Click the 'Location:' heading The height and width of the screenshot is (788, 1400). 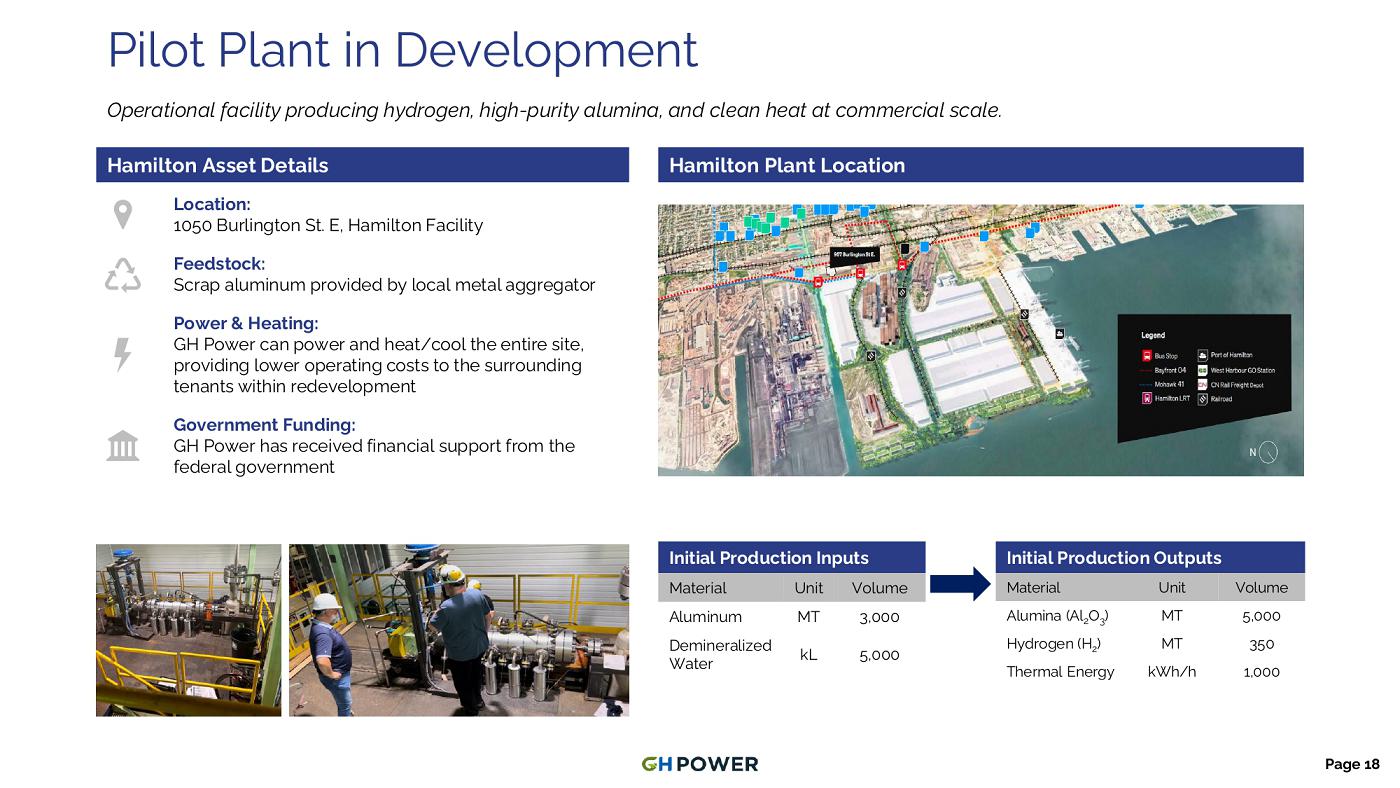(212, 204)
